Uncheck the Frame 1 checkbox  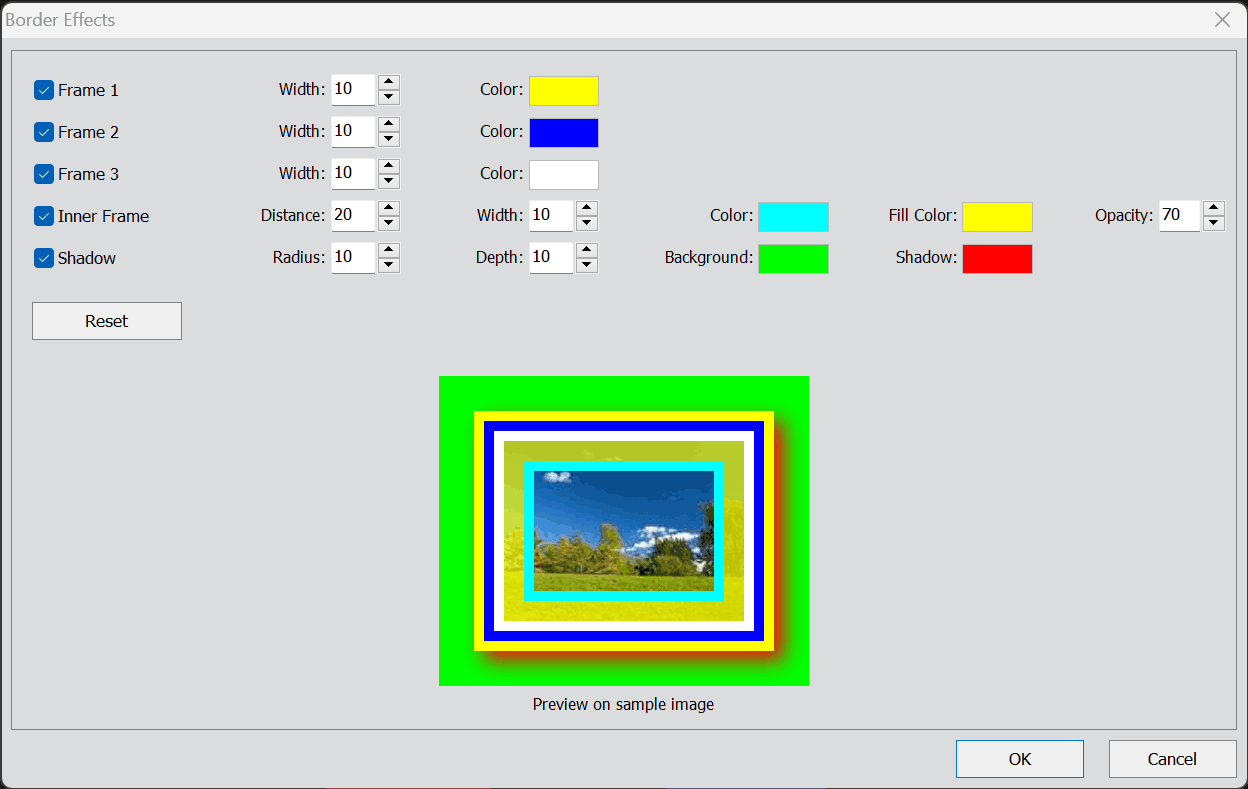(x=44, y=90)
